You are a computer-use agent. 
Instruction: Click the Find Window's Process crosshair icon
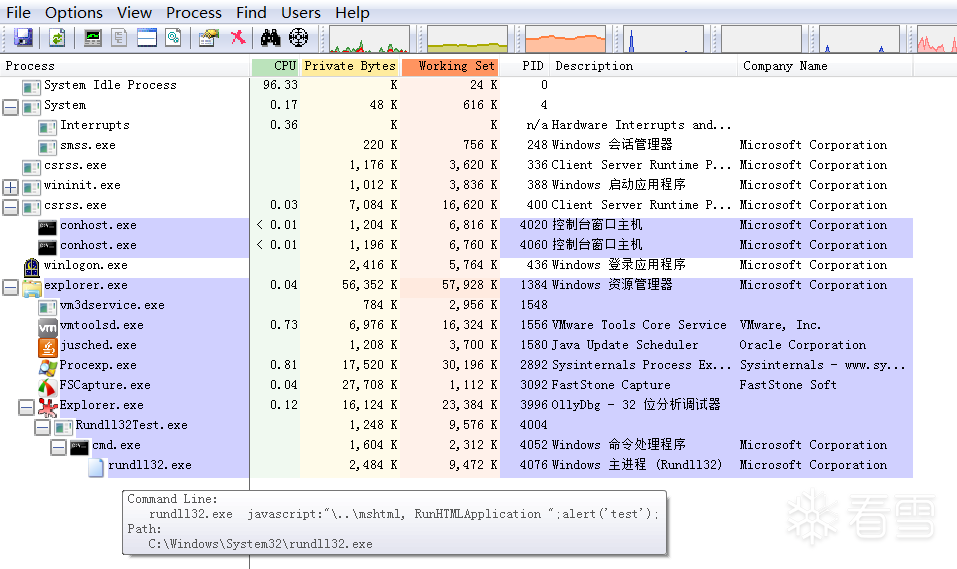(298, 38)
